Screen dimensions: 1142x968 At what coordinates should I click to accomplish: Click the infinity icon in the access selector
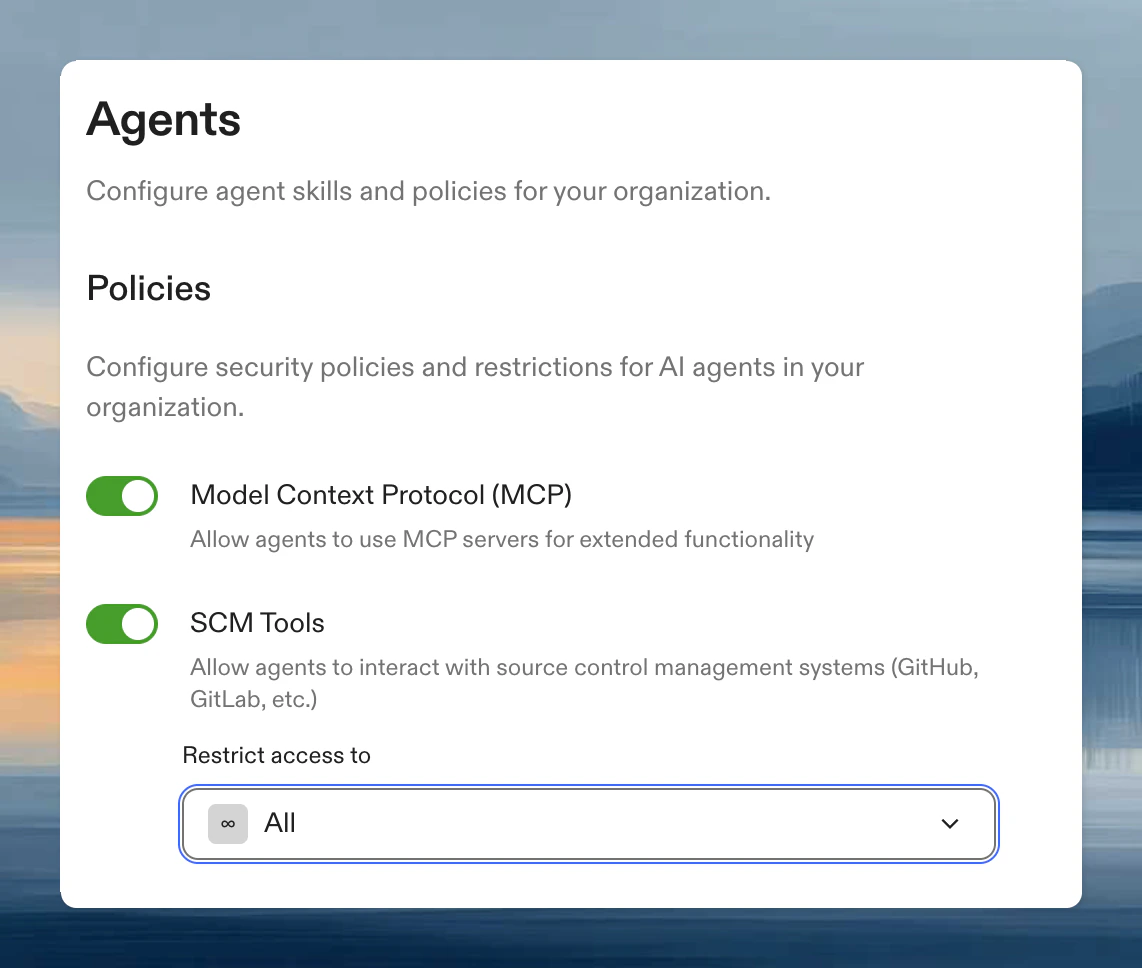point(227,823)
